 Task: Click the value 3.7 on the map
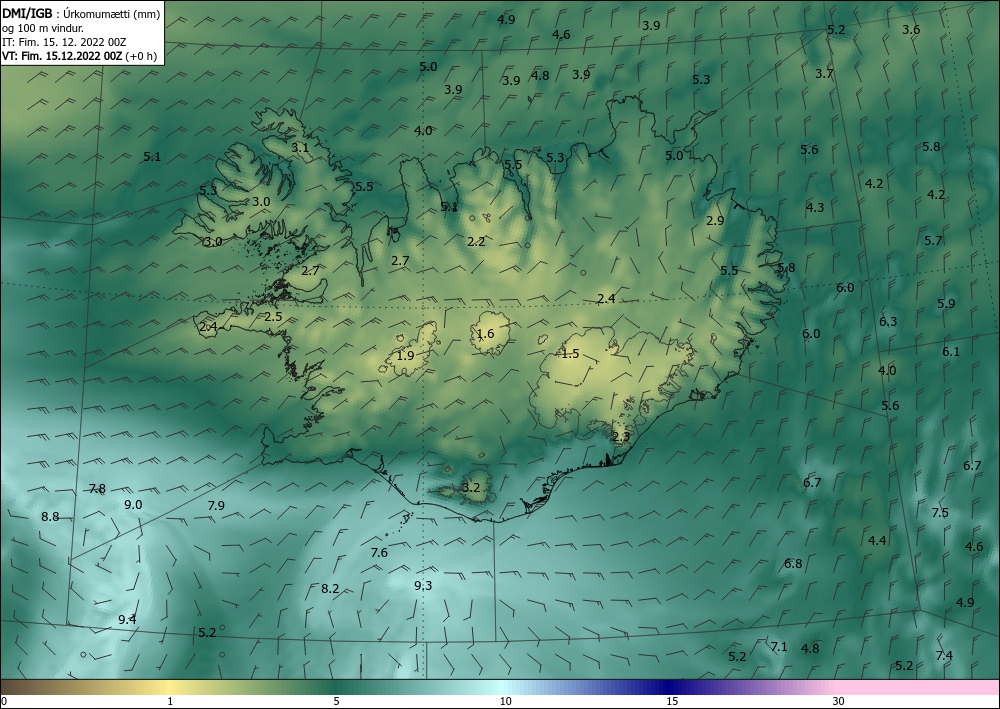point(824,73)
